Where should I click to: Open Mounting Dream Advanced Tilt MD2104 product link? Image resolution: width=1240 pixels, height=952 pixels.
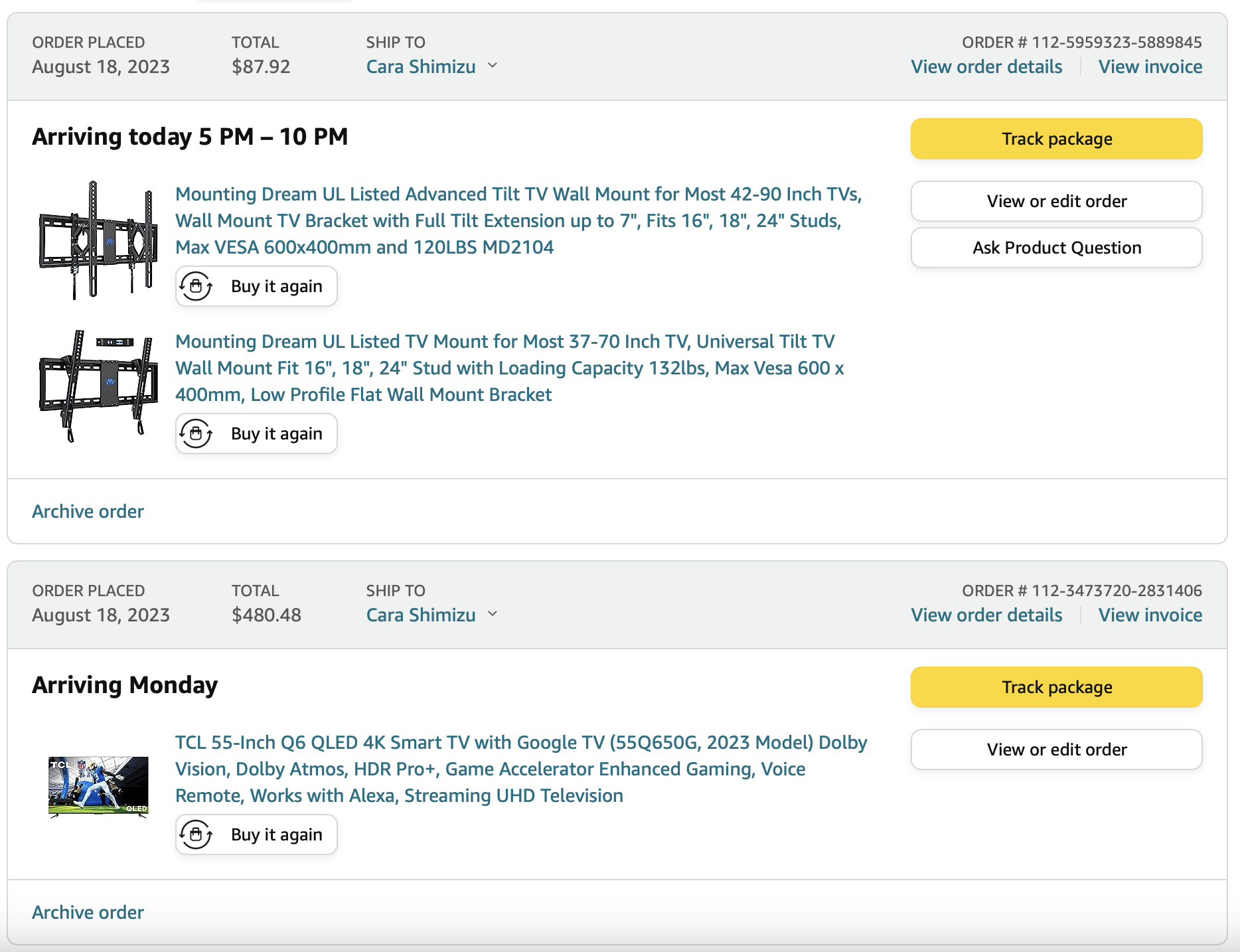pyautogui.click(x=518, y=220)
